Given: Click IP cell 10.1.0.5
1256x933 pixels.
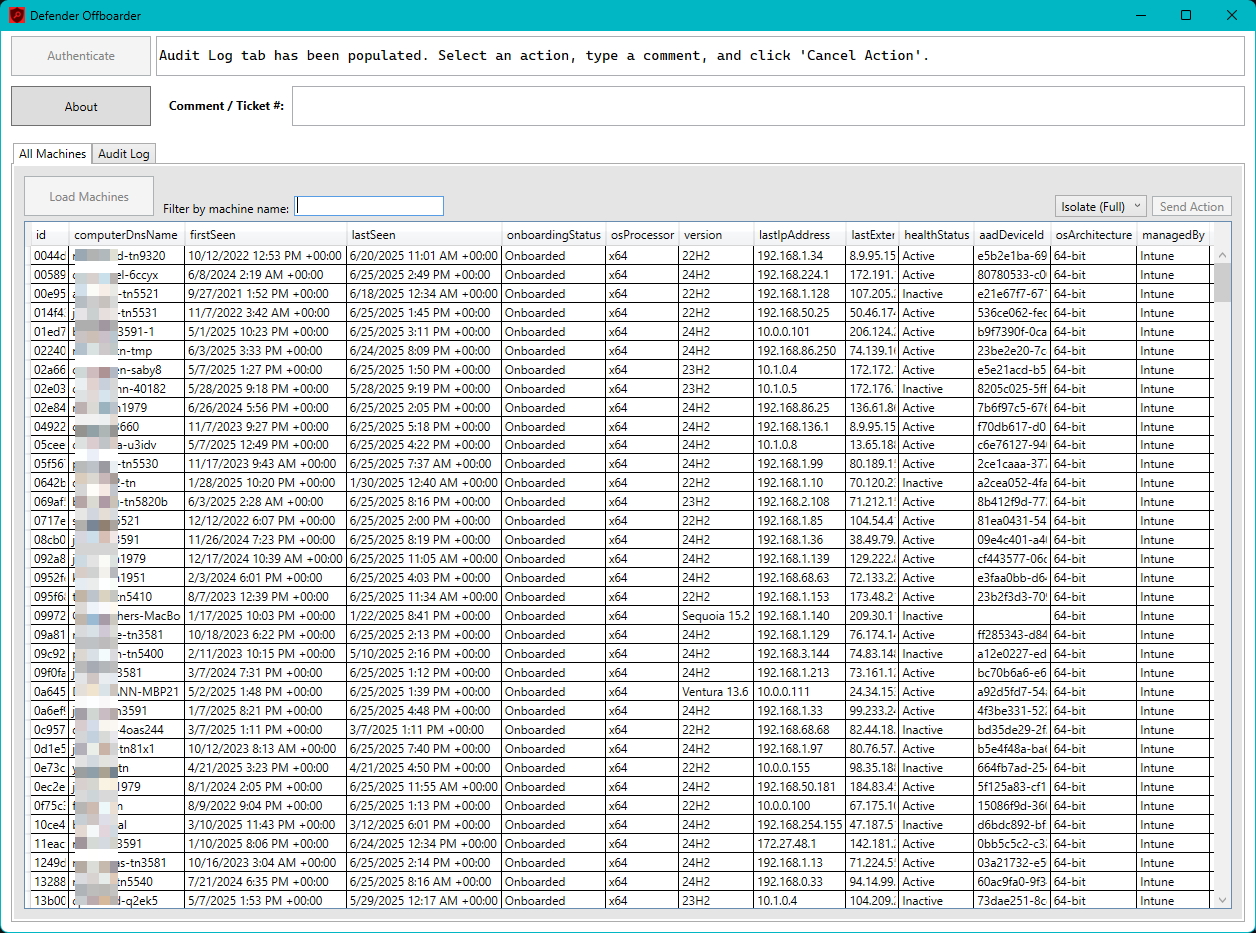Looking at the screenshot, I should coord(800,389).
